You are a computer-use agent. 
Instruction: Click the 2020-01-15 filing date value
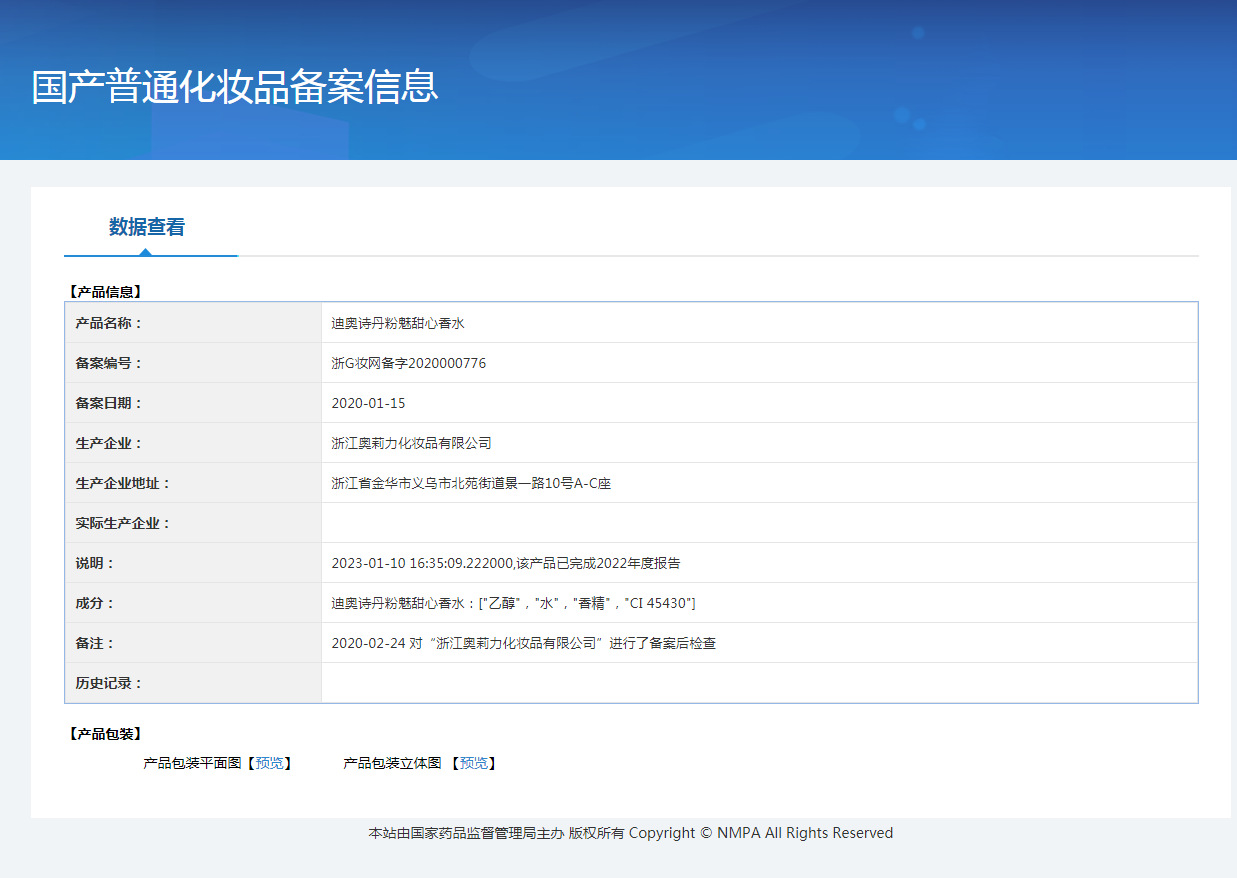coord(368,403)
